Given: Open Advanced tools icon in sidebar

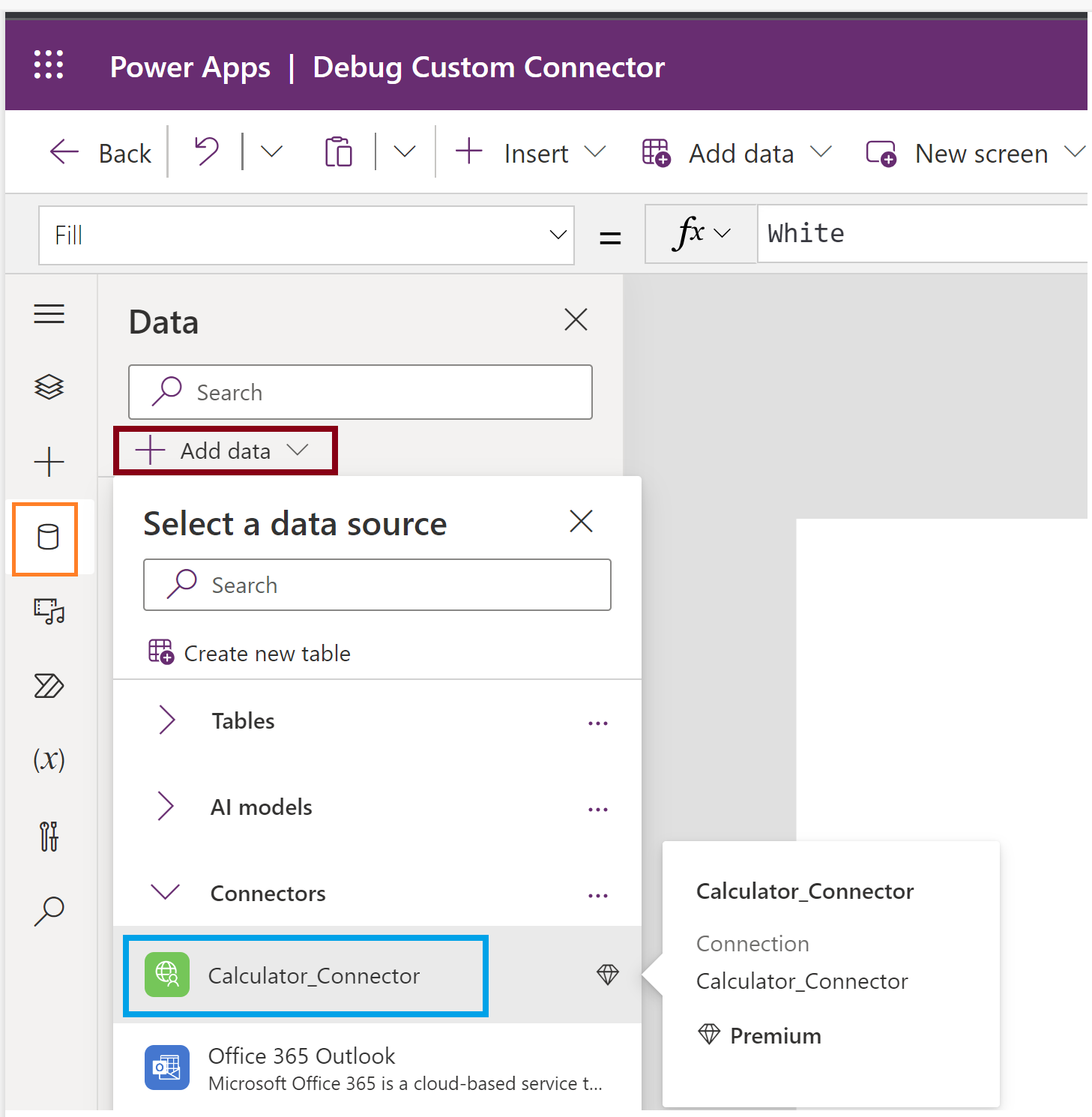Looking at the screenshot, I should [49, 836].
